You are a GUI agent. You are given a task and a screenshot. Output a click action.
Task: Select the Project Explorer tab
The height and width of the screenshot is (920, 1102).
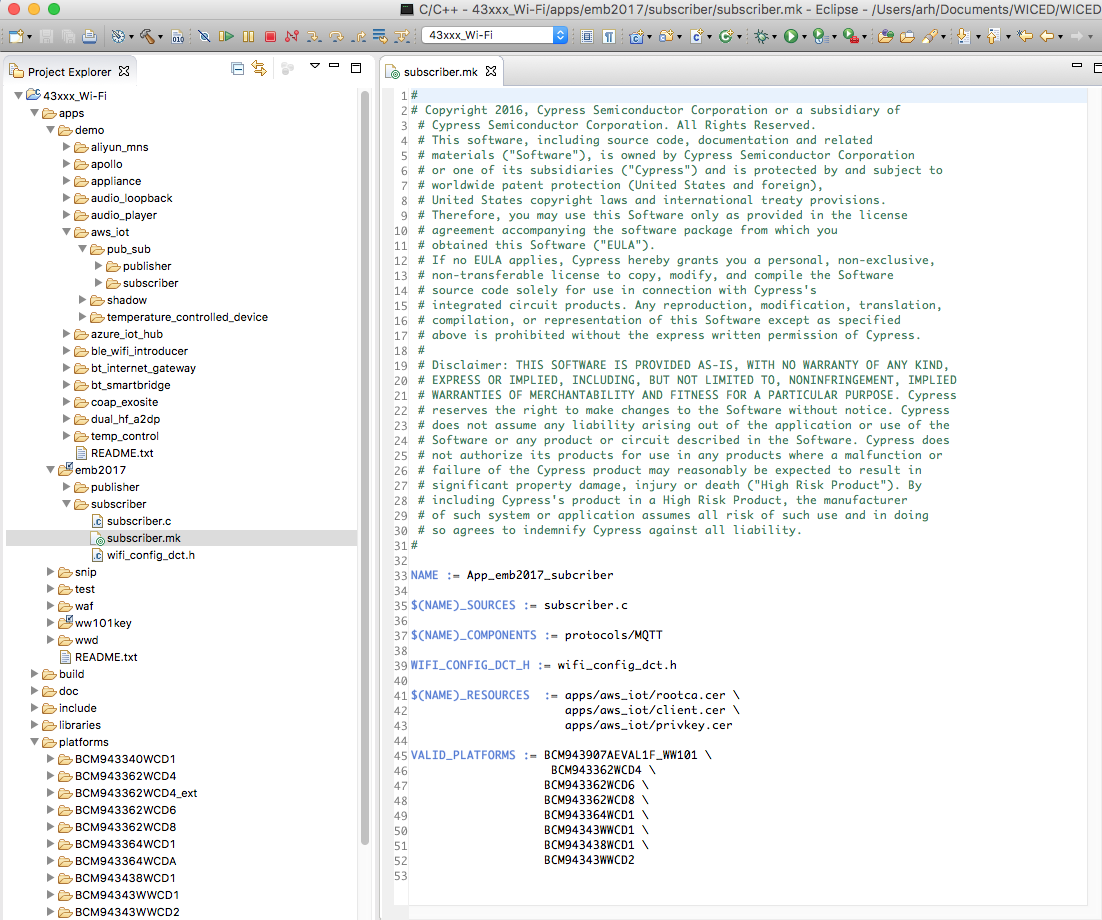click(x=69, y=72)
